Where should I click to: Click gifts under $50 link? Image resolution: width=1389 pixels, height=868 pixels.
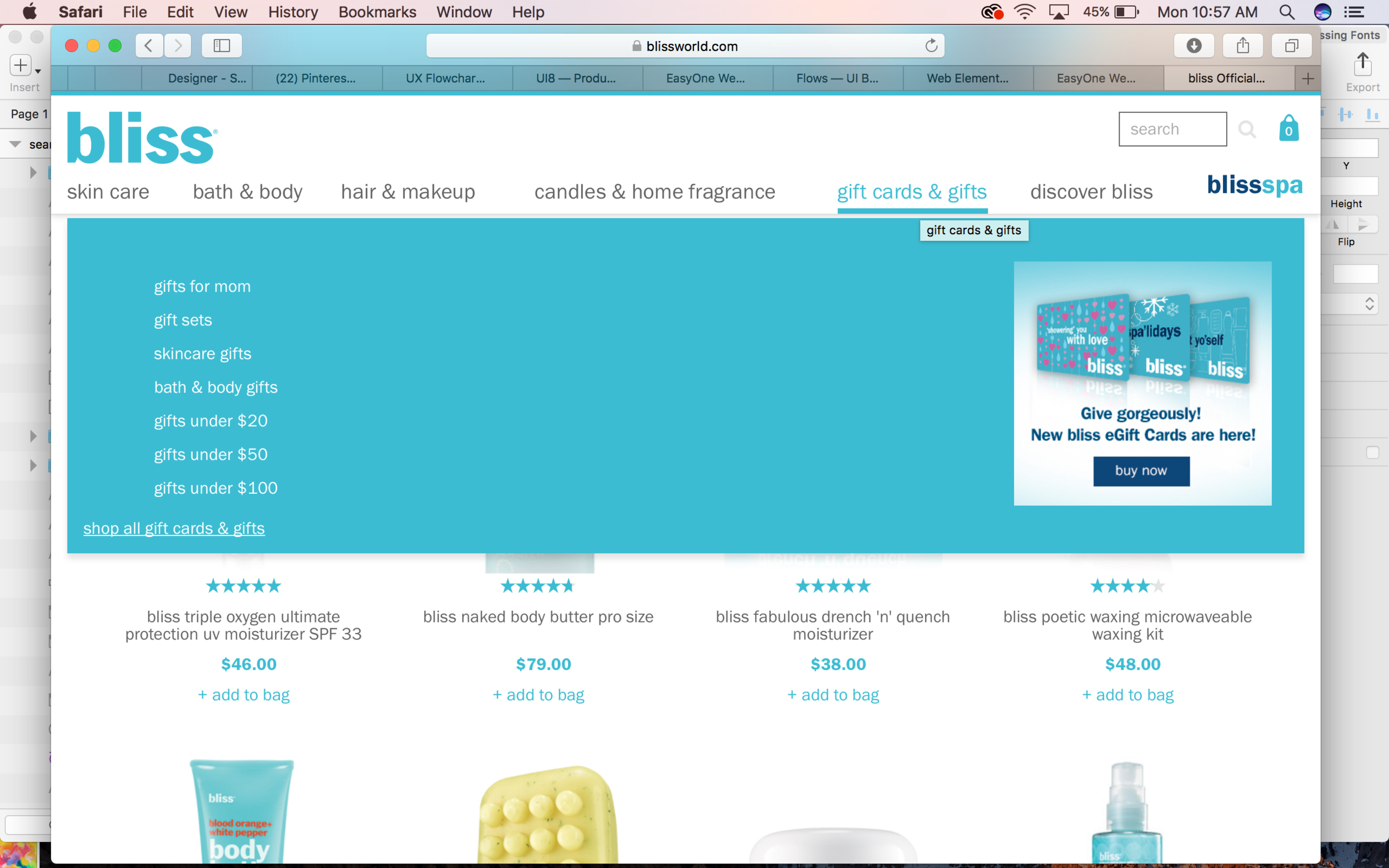211,455
